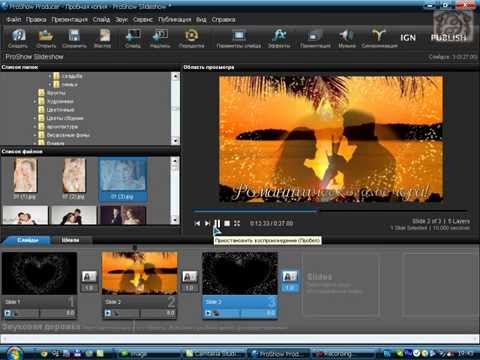Switch to Camtasia Studio taskbar button
The width and height of the screenshot is (480, 360).
[214, 354]
